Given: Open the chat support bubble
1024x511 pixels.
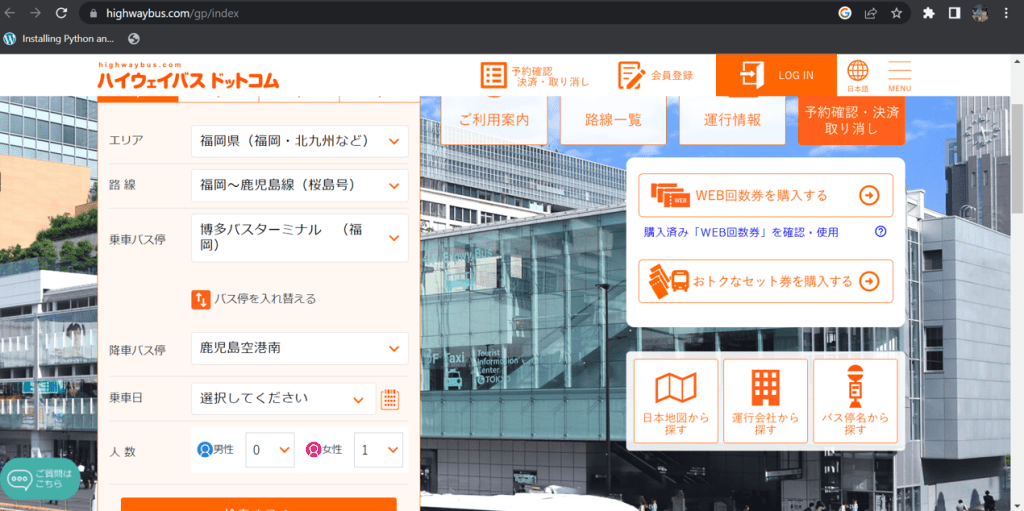Looking at the screenshot, I should [x=40, y=478].
